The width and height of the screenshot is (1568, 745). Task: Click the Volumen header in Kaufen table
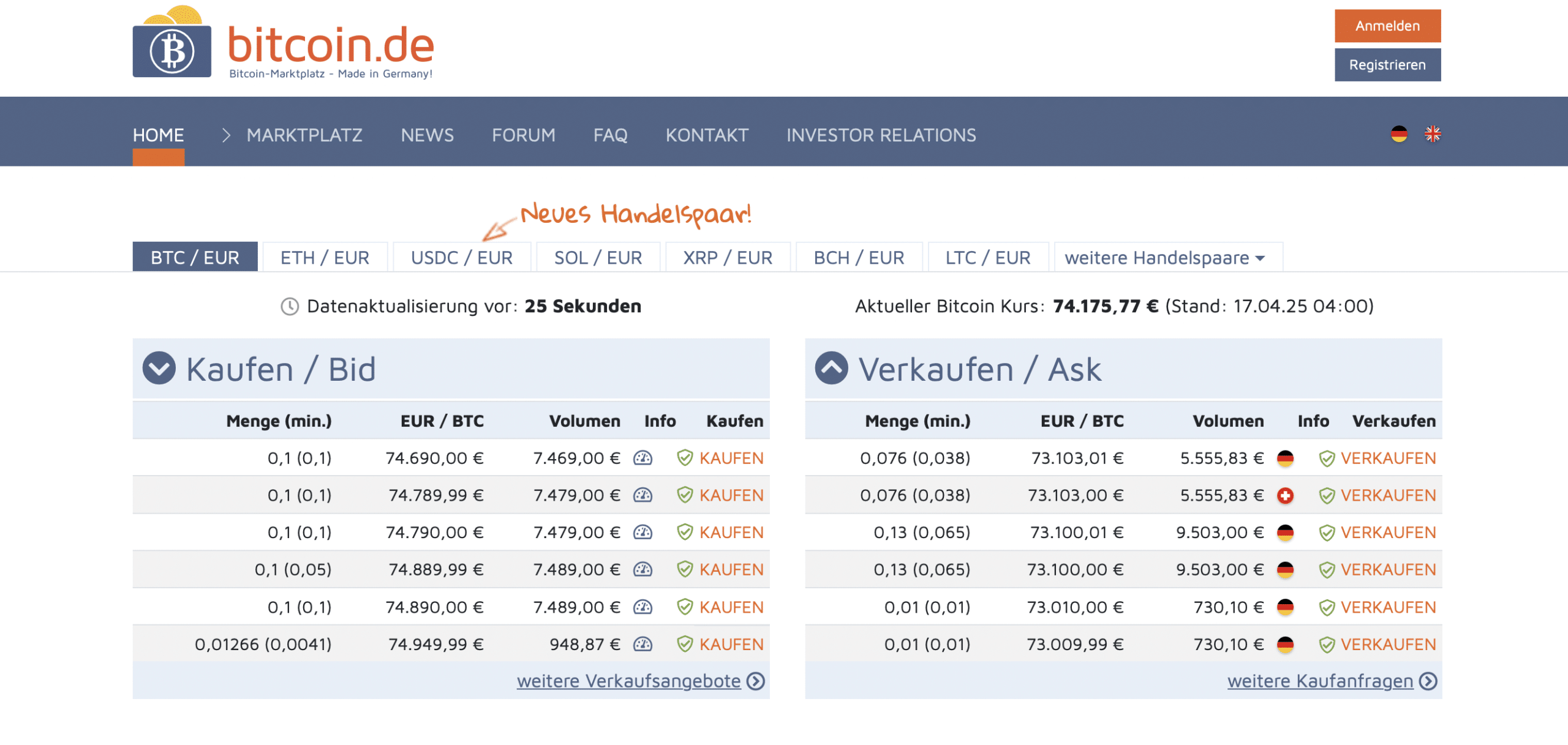tap(585, 421)
